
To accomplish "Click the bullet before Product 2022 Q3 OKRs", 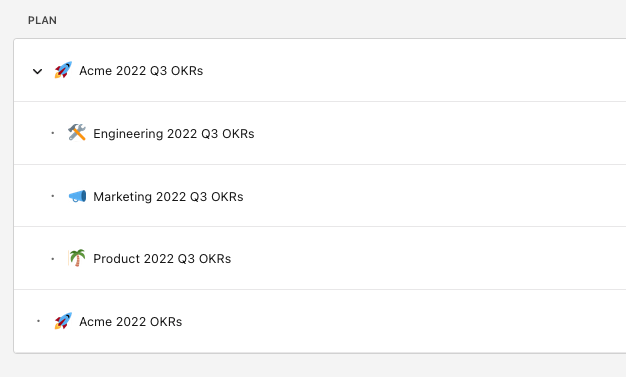I will 53,259.
